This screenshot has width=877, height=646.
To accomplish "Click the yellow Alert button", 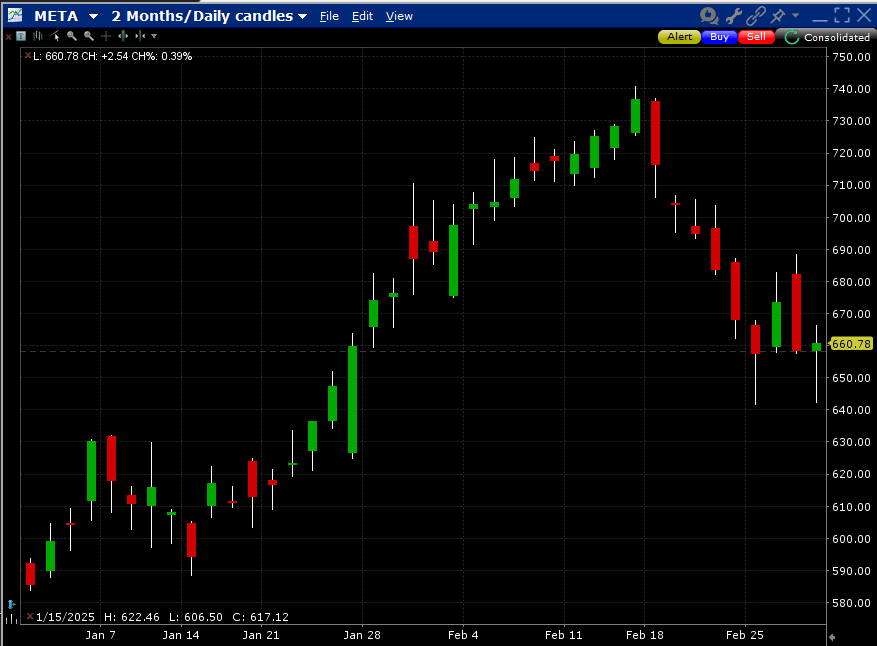I will (x=679, y=37).
